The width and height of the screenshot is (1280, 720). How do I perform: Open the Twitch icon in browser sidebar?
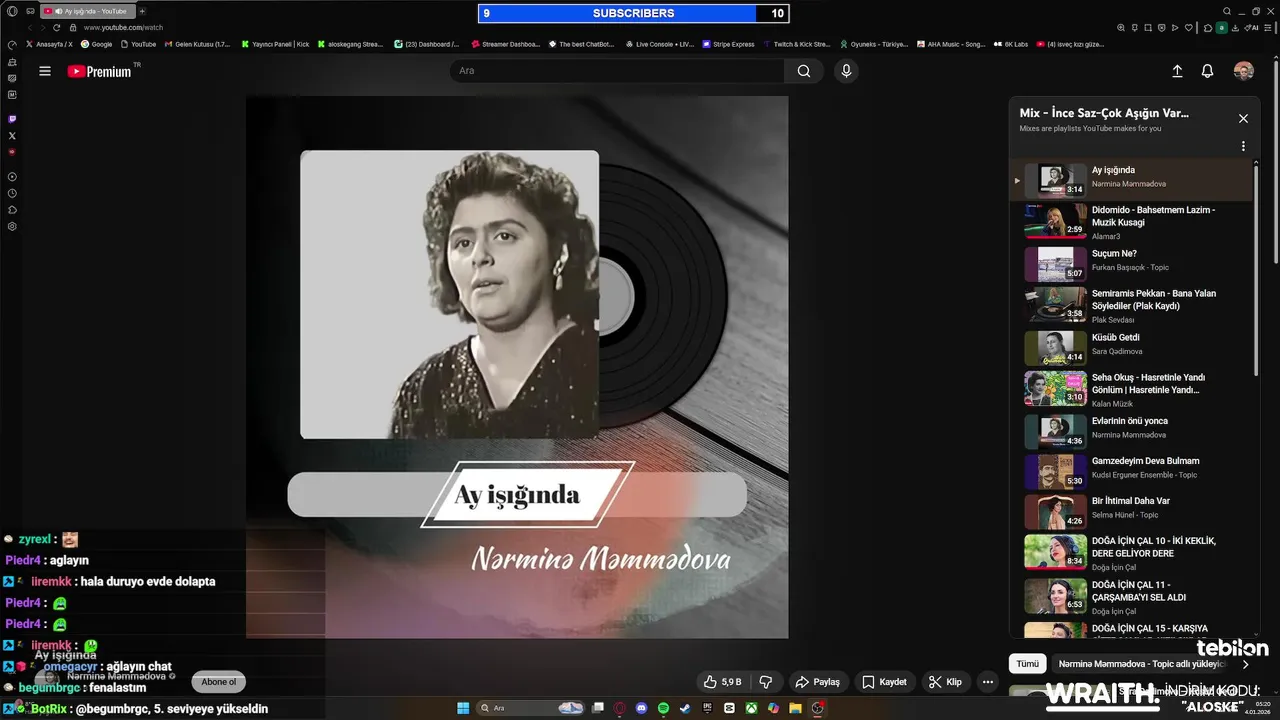click(12, 119)
